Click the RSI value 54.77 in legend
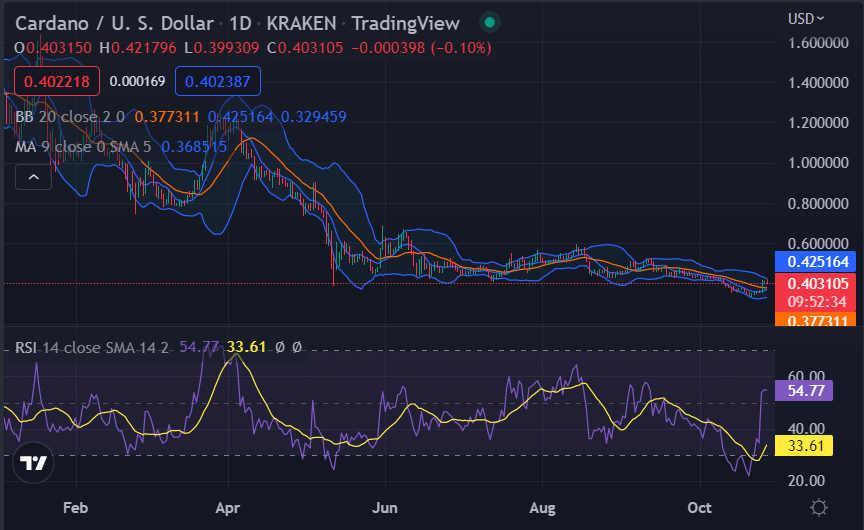Viewport: 864px width, 530px height. tap(199, 347)
